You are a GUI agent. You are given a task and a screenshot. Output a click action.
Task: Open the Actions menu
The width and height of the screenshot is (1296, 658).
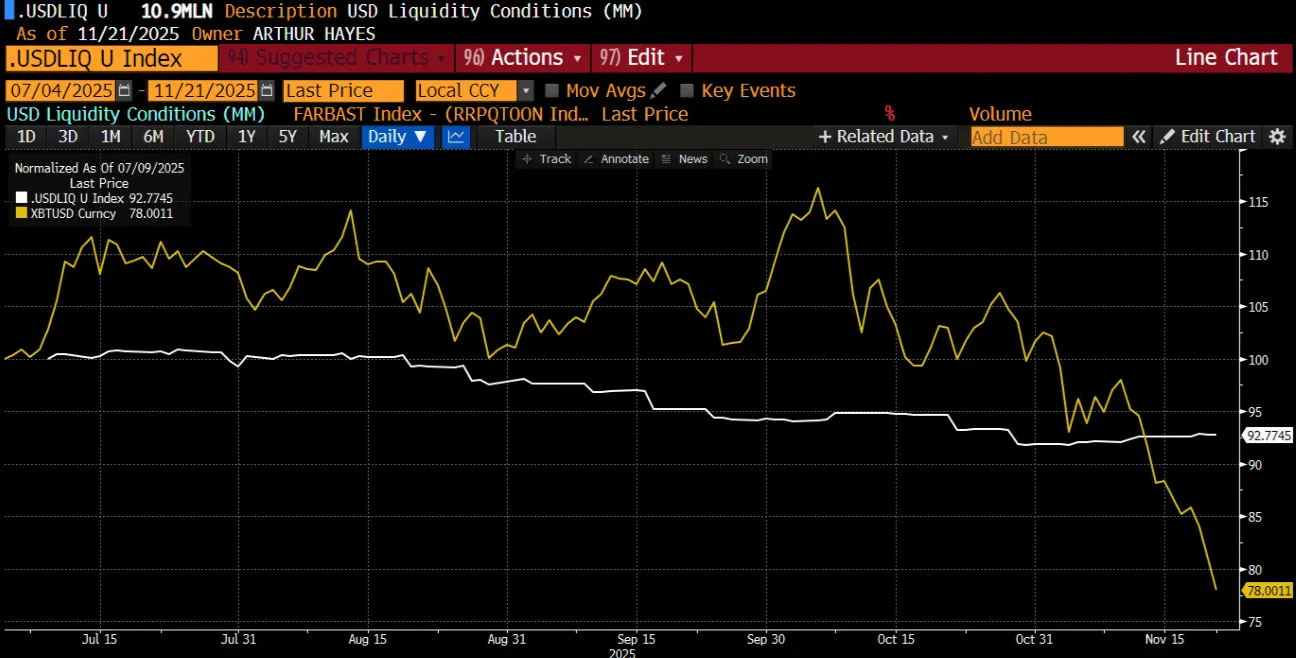pyautogui.click(x=523, y=58)
